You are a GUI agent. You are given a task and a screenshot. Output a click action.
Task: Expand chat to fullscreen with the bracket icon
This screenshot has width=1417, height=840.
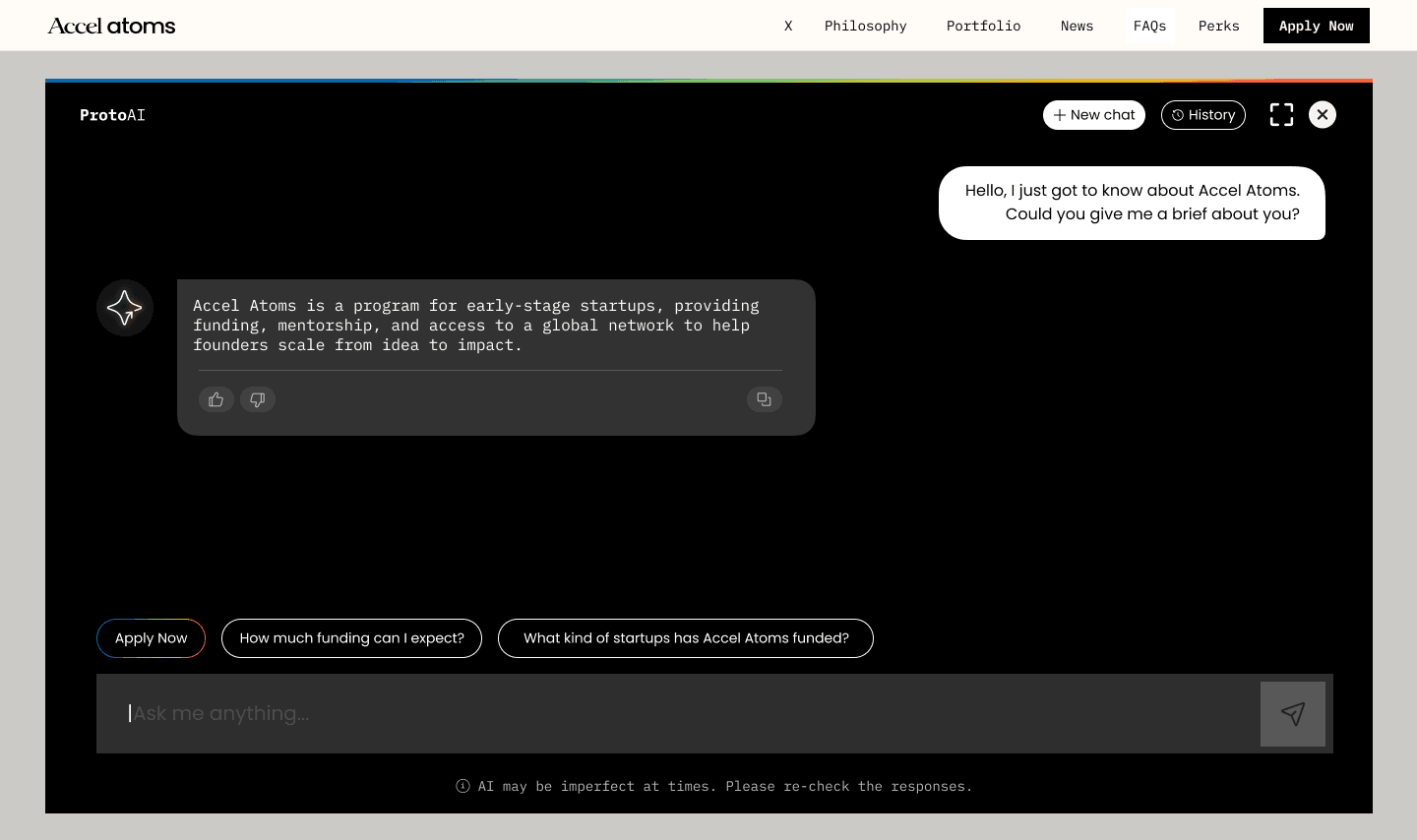(1281, 115)
